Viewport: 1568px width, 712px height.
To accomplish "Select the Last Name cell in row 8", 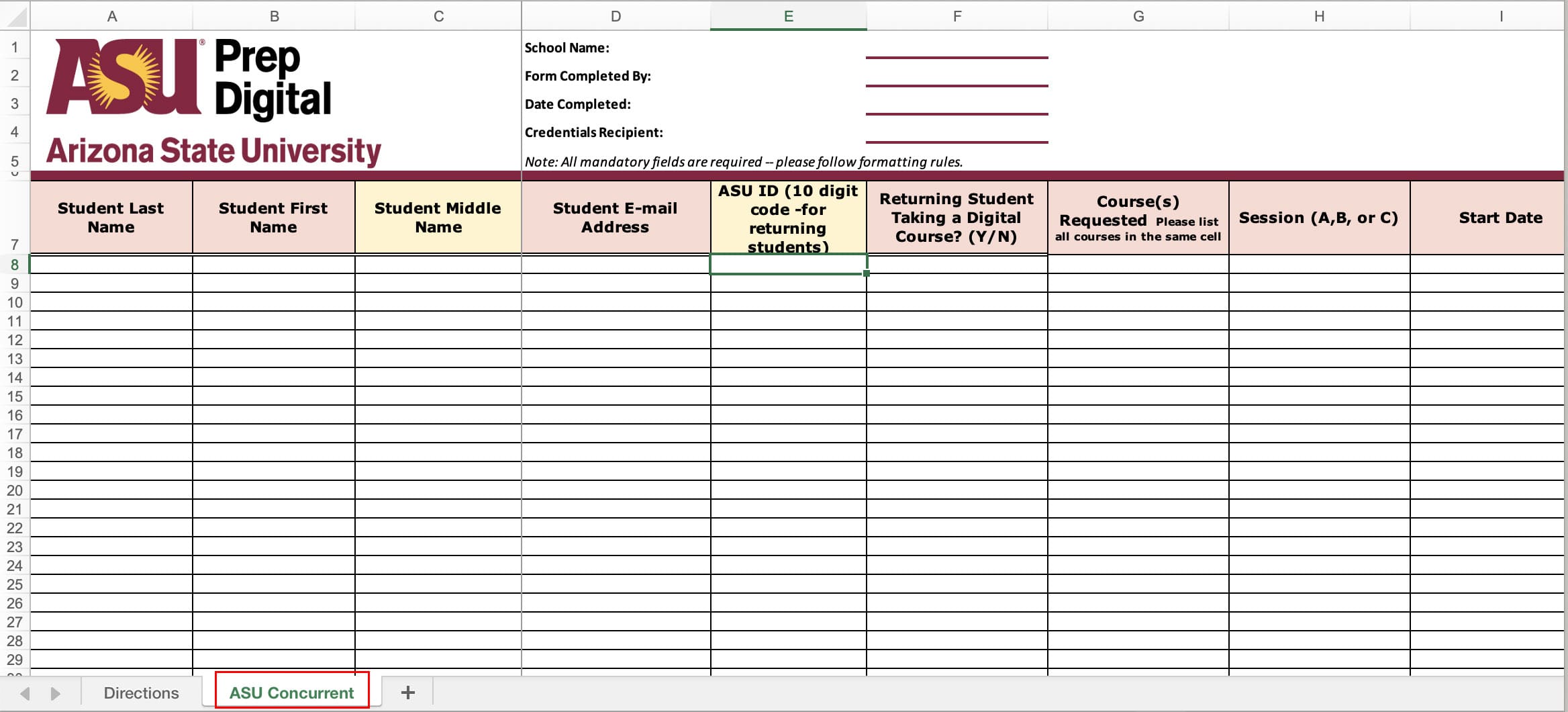I will (111, 264).
